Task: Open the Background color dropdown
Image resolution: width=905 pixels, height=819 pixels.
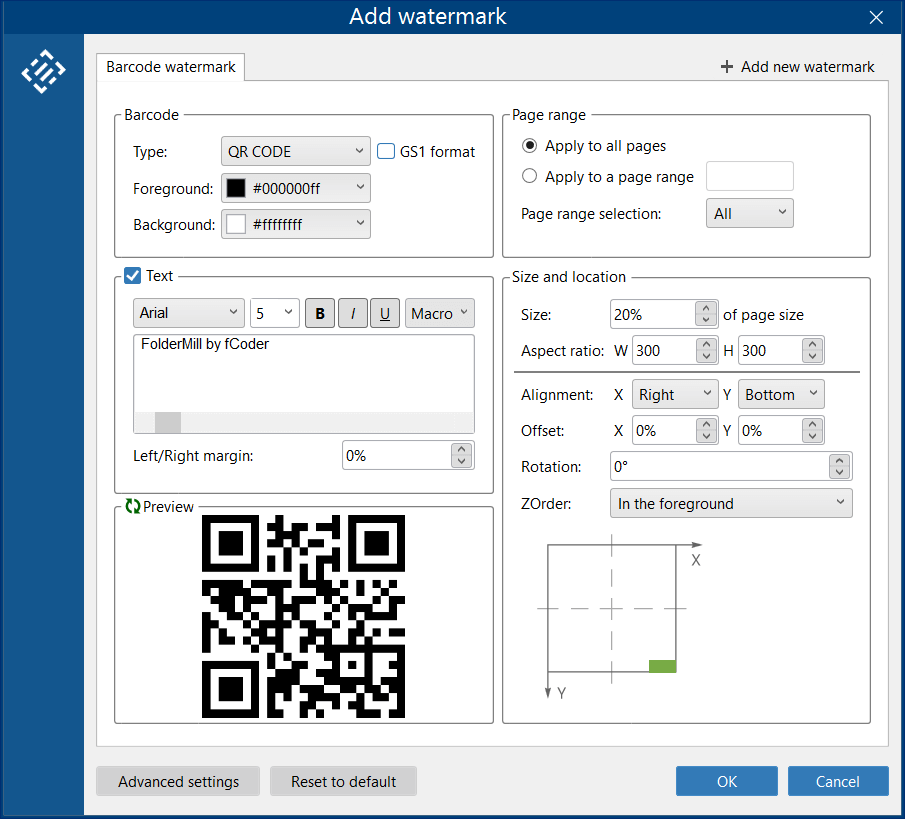Action: (296, 224)
